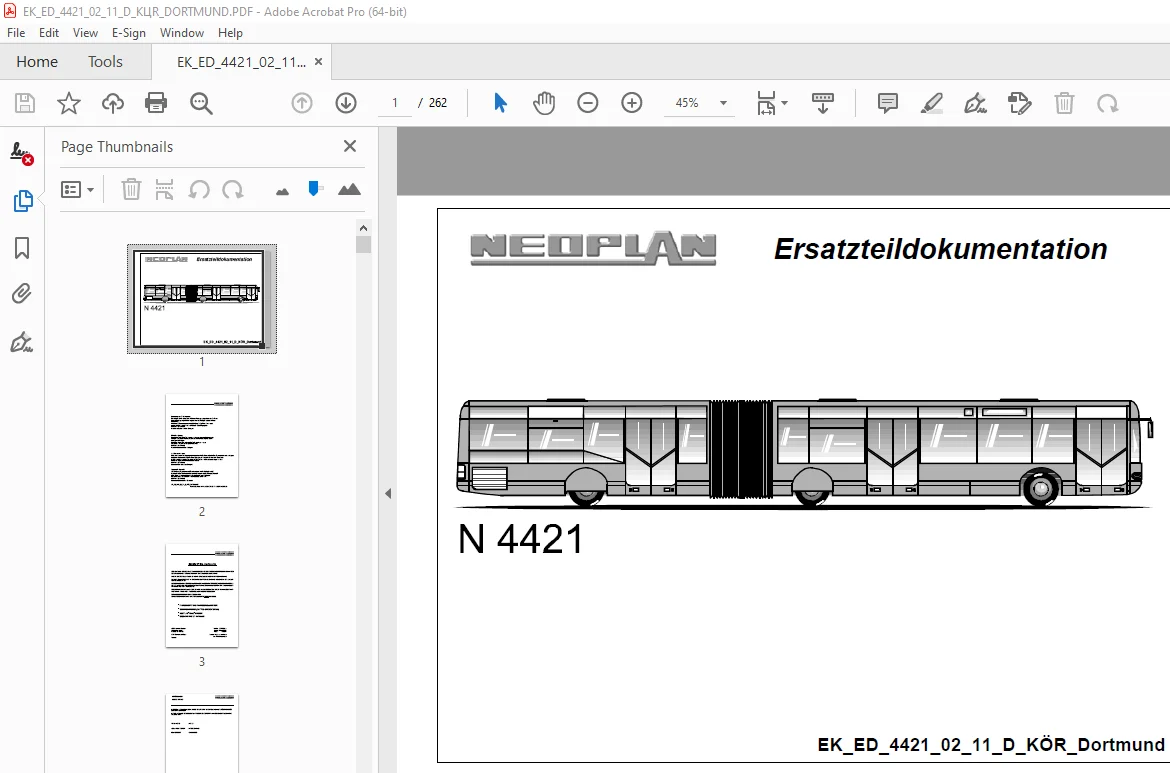Click thumbnails scrollbar up arrow

[x=363, y=228]
